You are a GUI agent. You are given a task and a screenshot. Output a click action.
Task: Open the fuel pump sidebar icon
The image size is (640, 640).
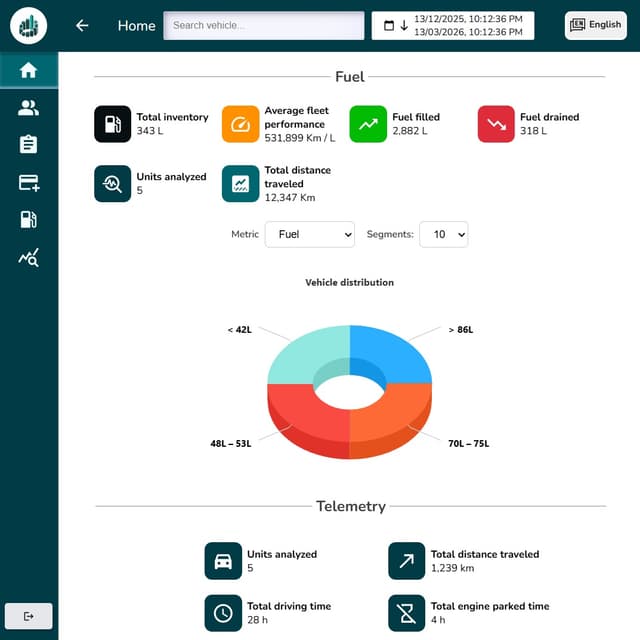coord(29,220)
